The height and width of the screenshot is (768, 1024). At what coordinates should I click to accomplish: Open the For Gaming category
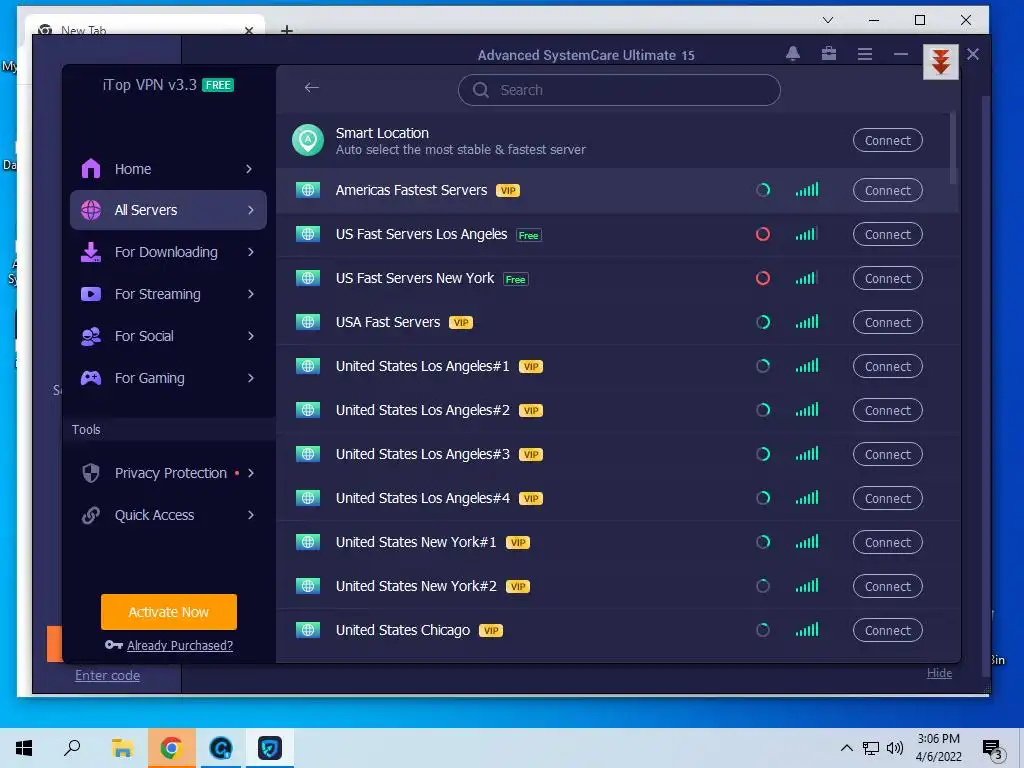[168, 378]
